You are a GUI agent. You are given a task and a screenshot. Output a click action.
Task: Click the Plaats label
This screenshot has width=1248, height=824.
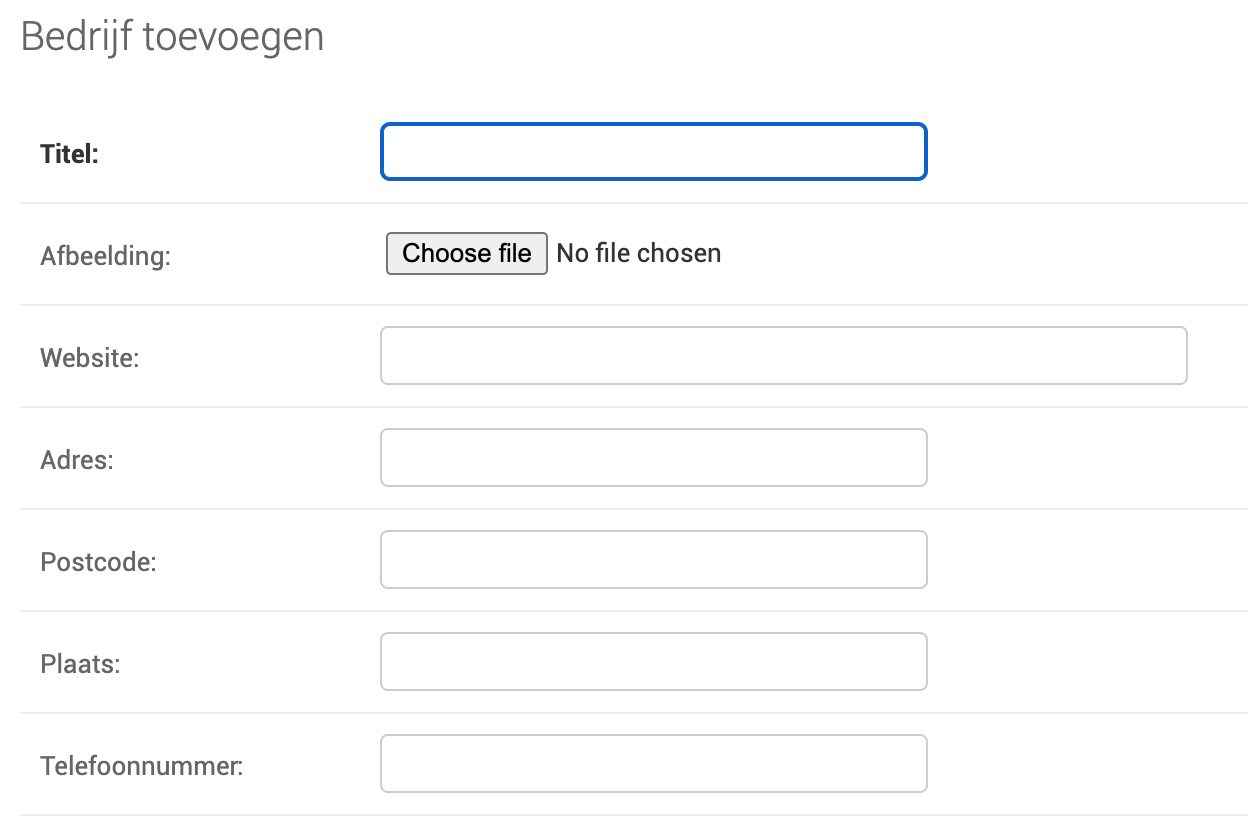point(80,664)
